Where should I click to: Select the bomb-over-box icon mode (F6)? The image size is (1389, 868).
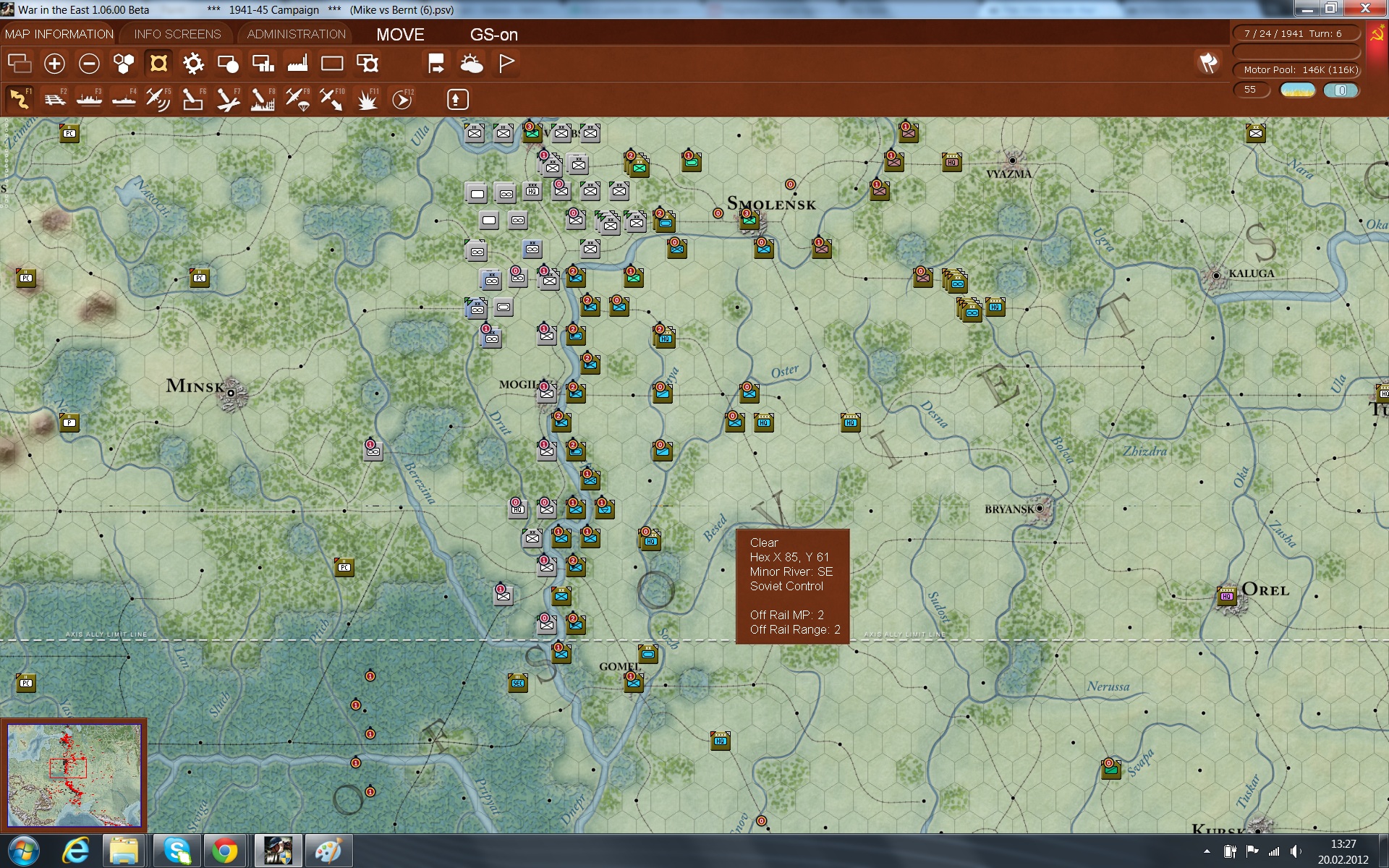(193, 99)
